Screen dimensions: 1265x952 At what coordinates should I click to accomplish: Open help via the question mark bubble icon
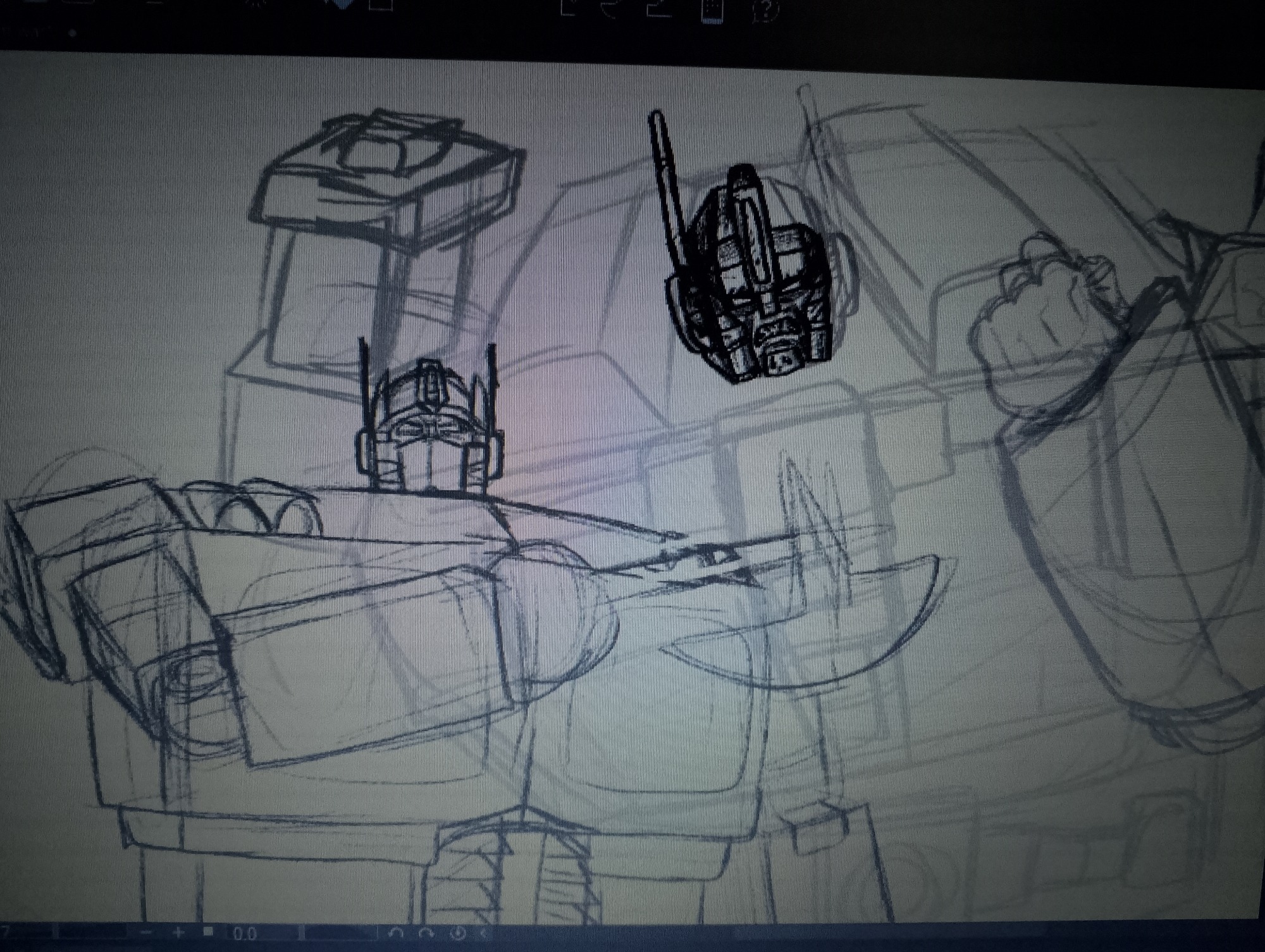[766, 10]
